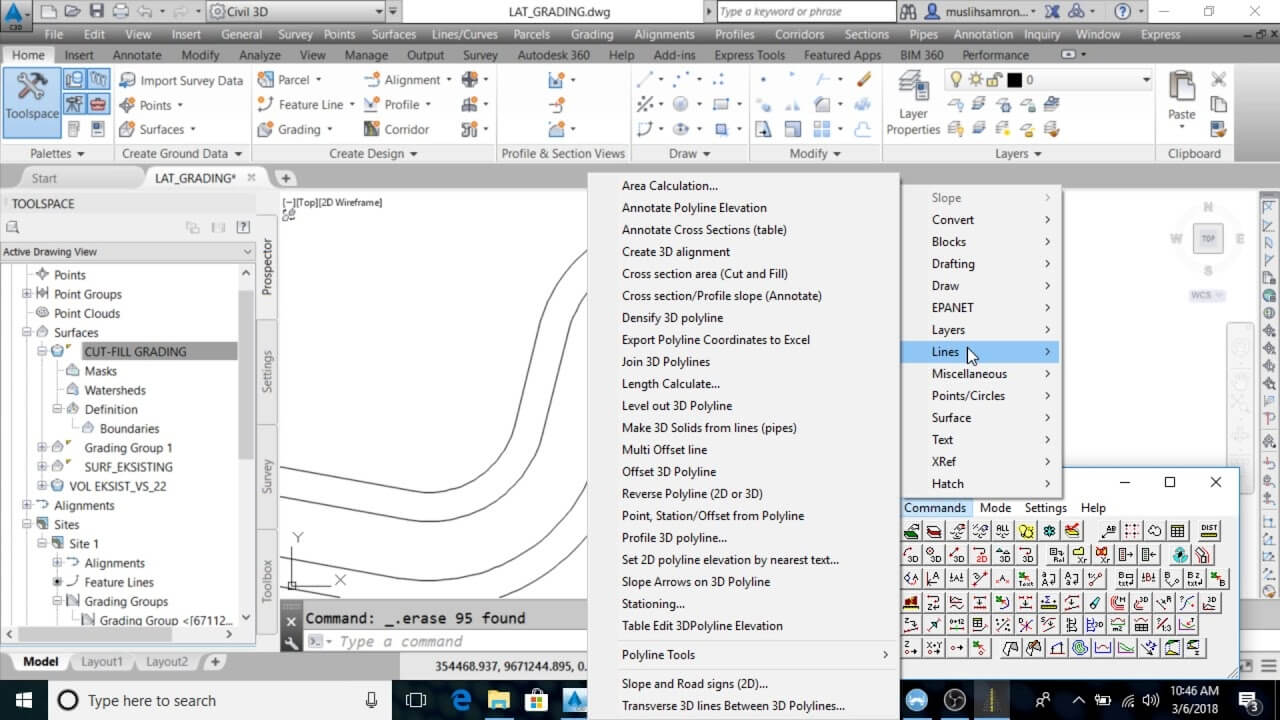
Task: Click the layer 0 black color swatch
Action: (1014, 80)
